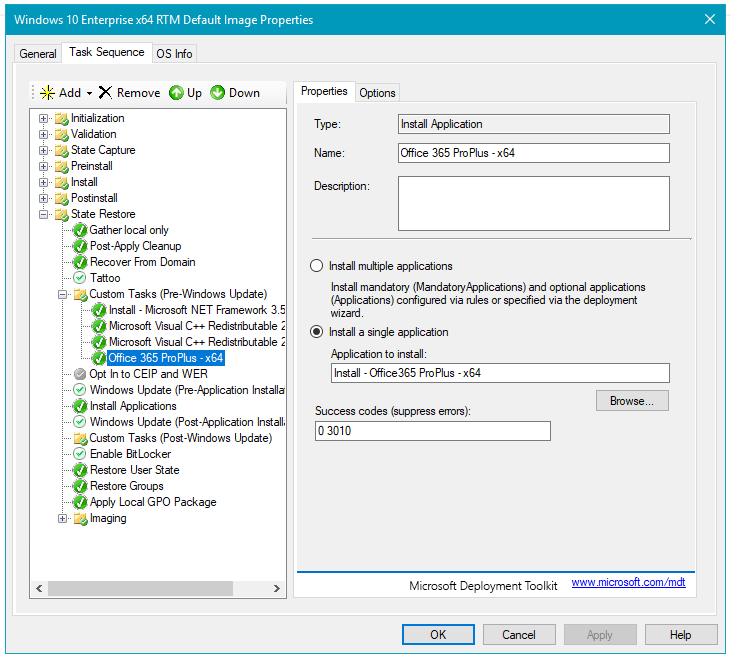Viewport: 731px width, 659px height.
Task: Select Install multiple applications radio button
Action: click(x=317, y=266)
